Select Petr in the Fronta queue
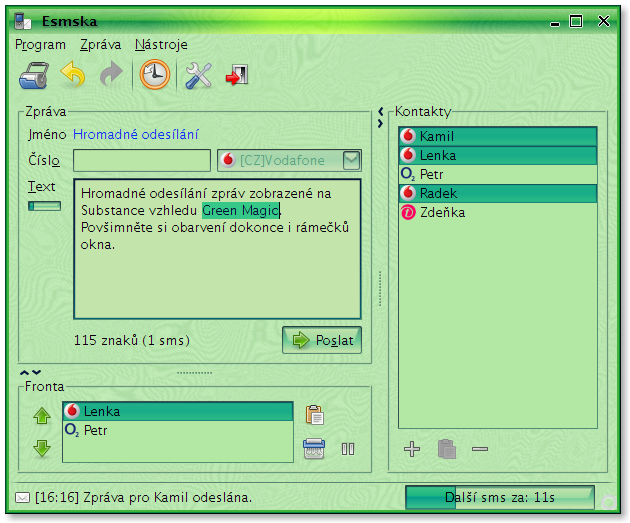630x523 pixels. point(178,430)
